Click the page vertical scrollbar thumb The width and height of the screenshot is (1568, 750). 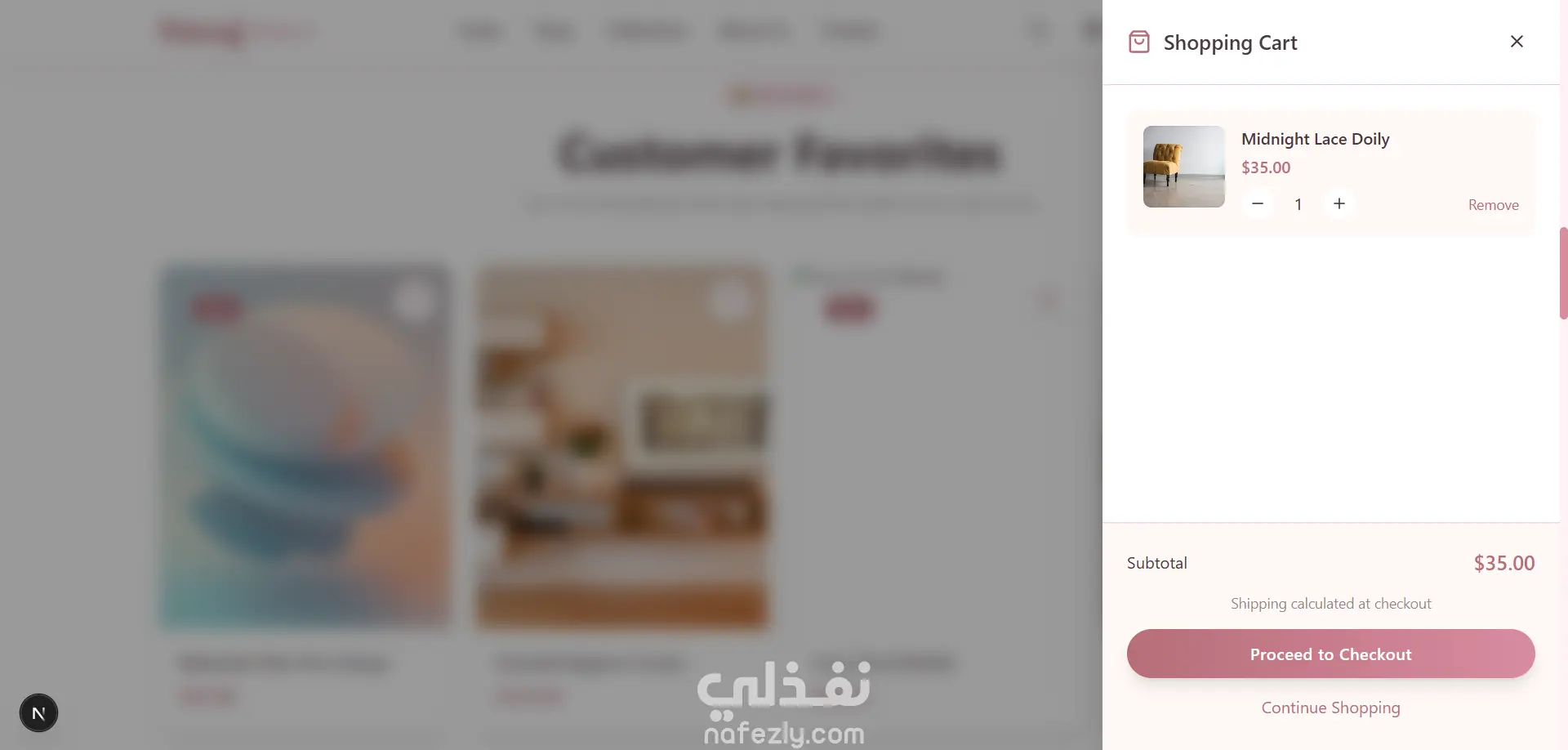(x=1563, y=273)
